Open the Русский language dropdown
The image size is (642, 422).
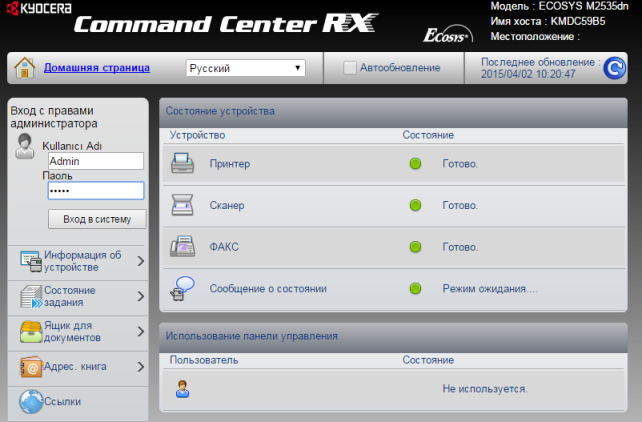tap(246, 68)
